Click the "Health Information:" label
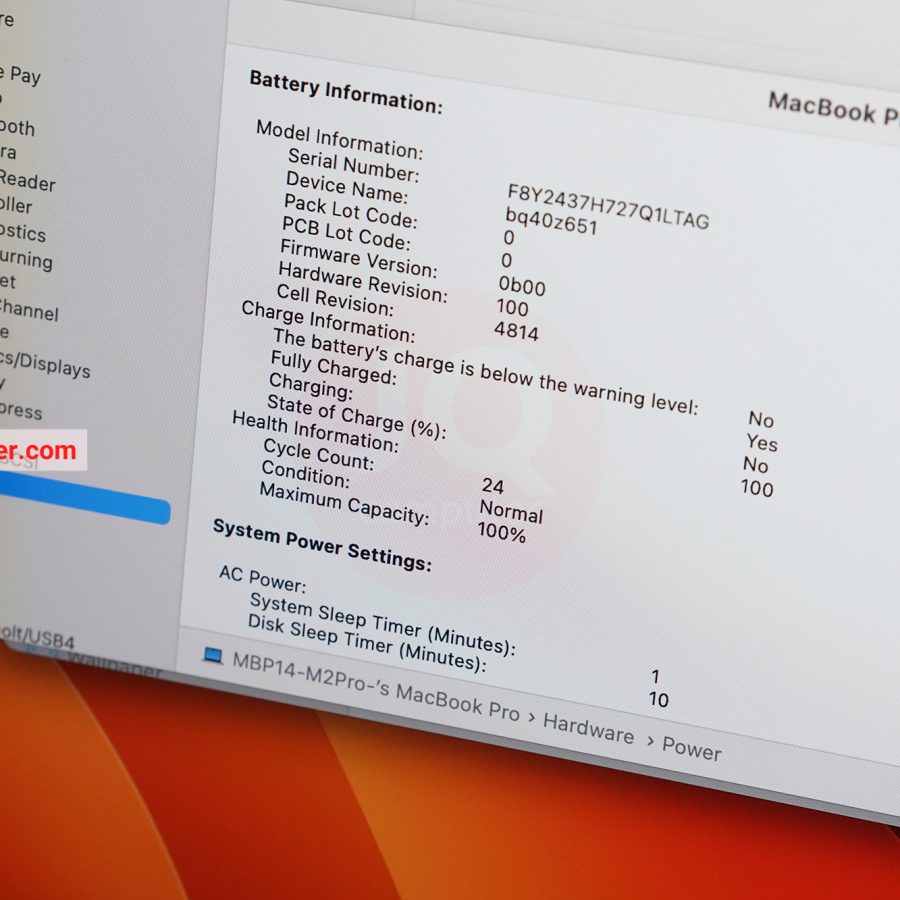 [315, 430]
